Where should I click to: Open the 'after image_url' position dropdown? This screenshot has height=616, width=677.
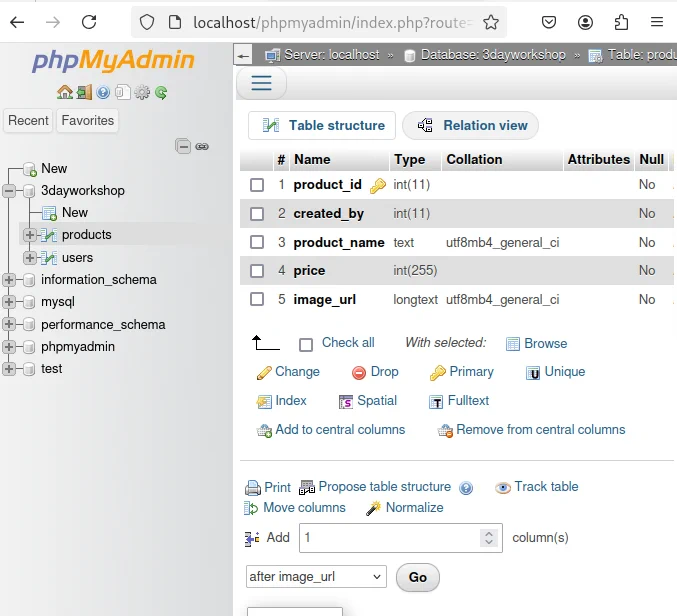(x=316, y=577)
